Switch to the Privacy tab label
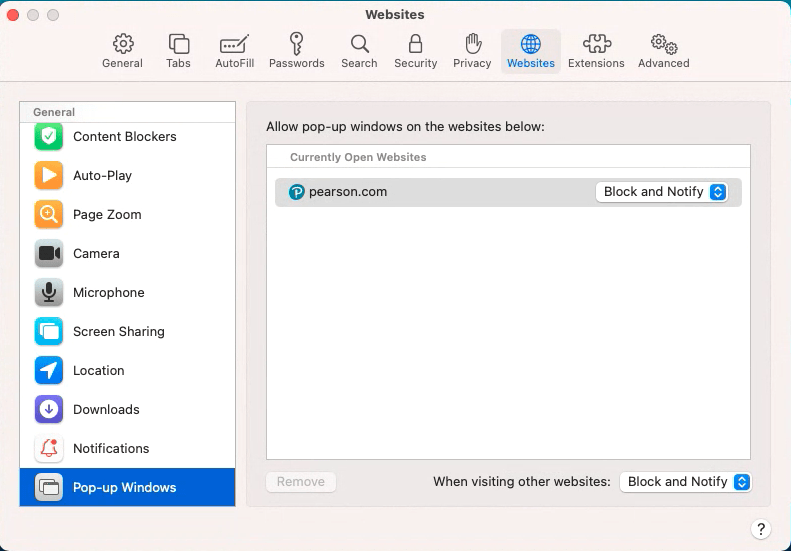 click(472, 63)
